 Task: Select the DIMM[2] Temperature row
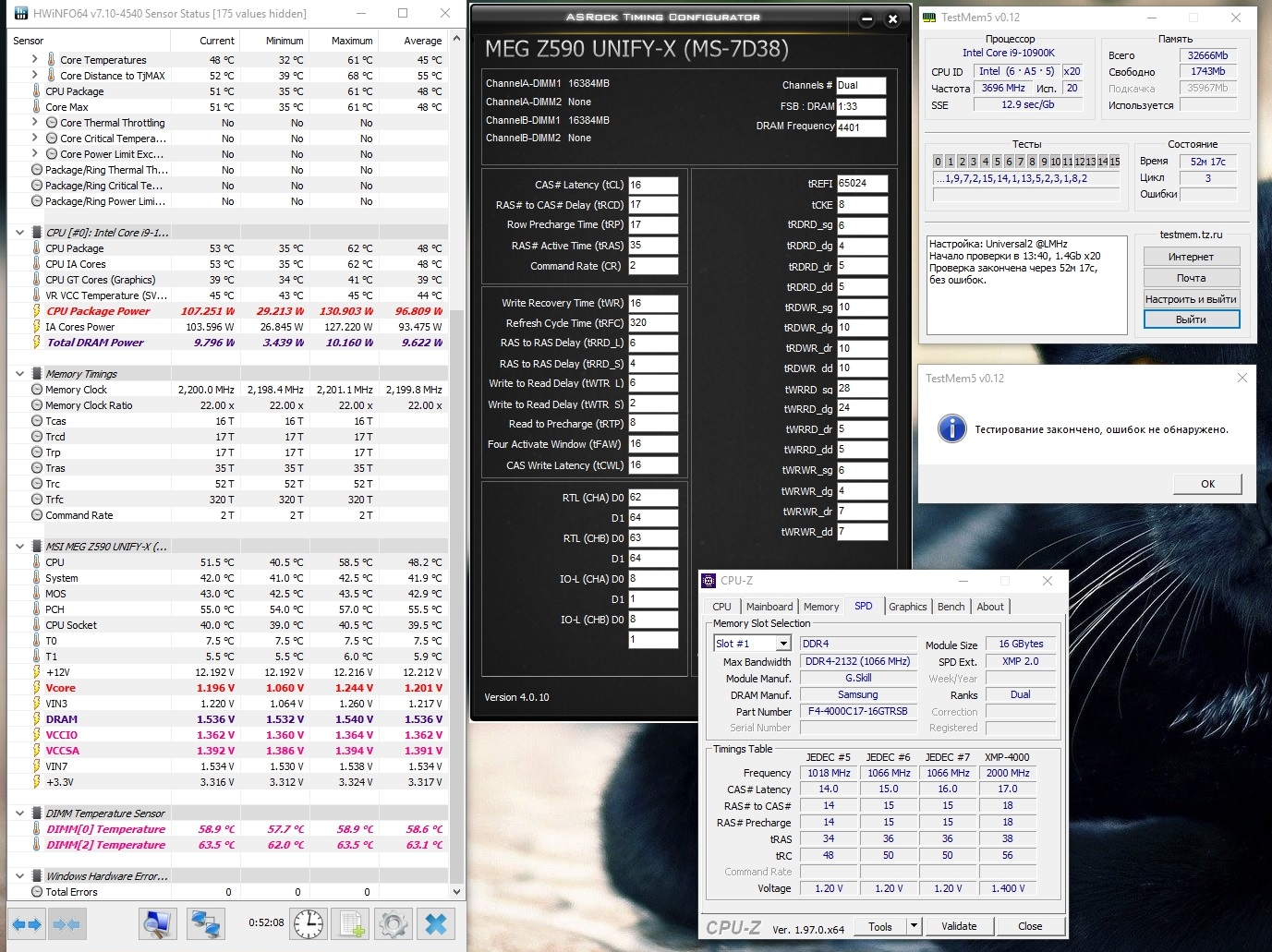[x=228, y=845]
